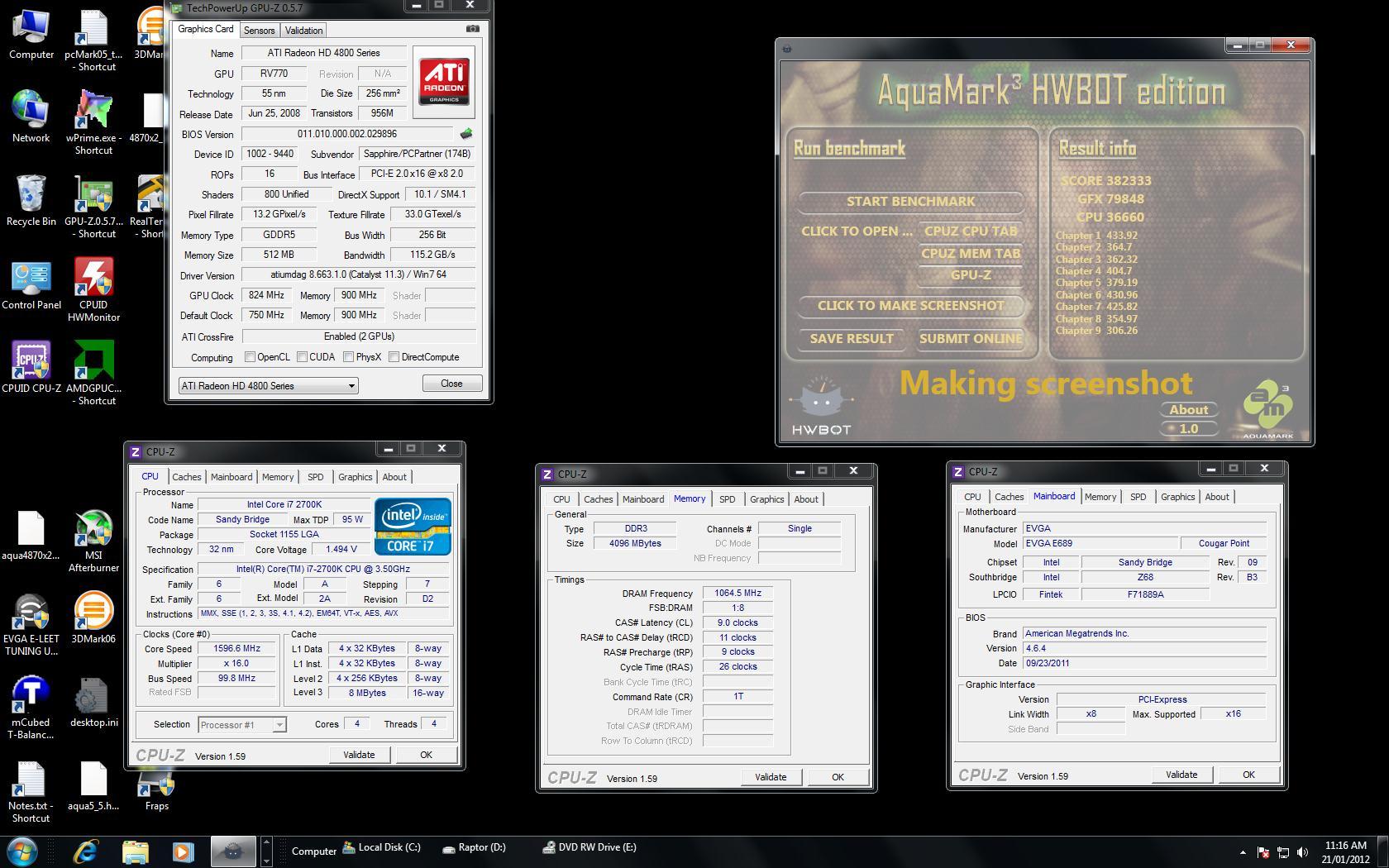Open Raptor (D:) drive on taskbar
Screen dimensions: 1389x868
(x=475, y=847)
